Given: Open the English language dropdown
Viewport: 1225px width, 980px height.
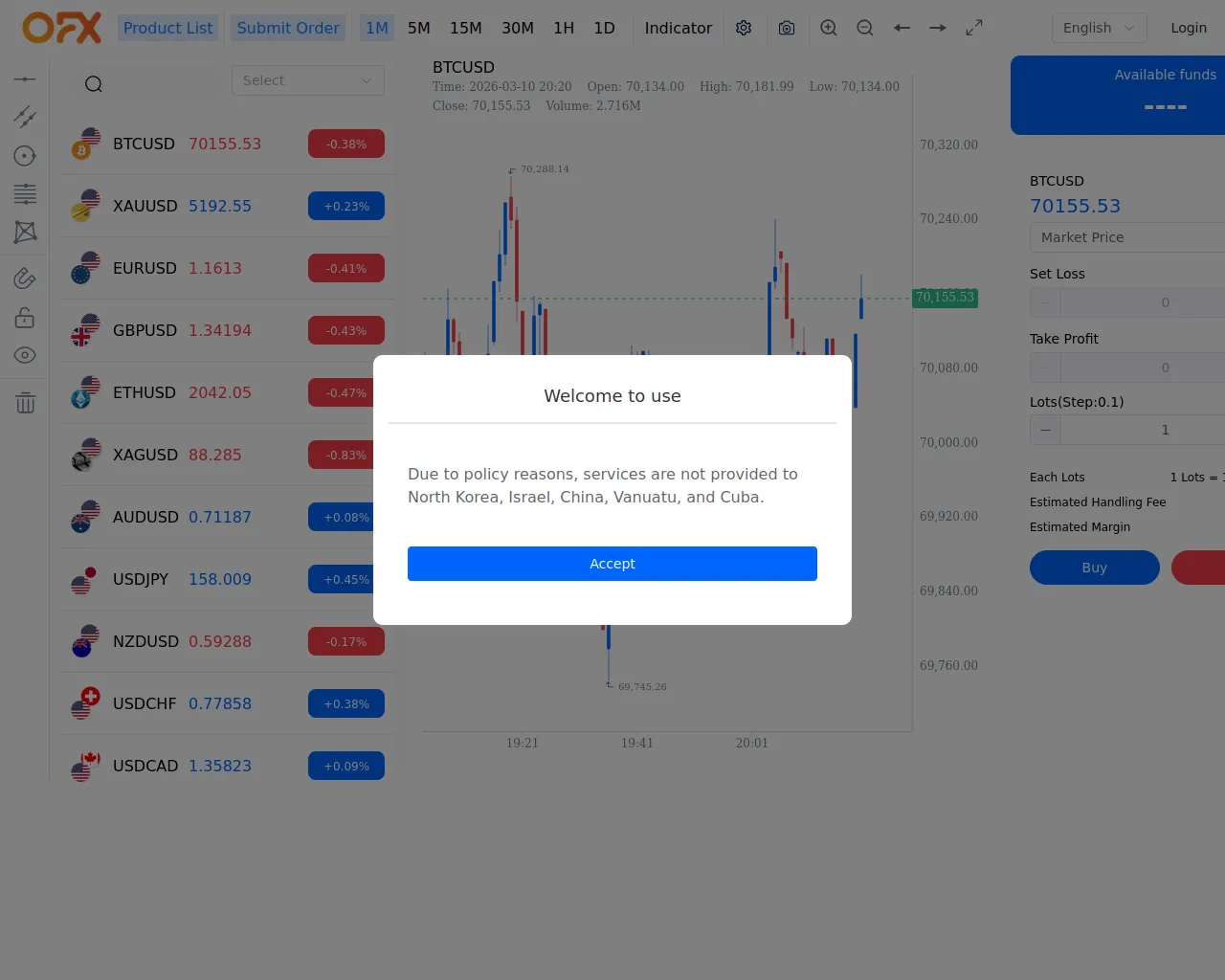Looking at the screenshot, I should click(x=1099, y=28).
